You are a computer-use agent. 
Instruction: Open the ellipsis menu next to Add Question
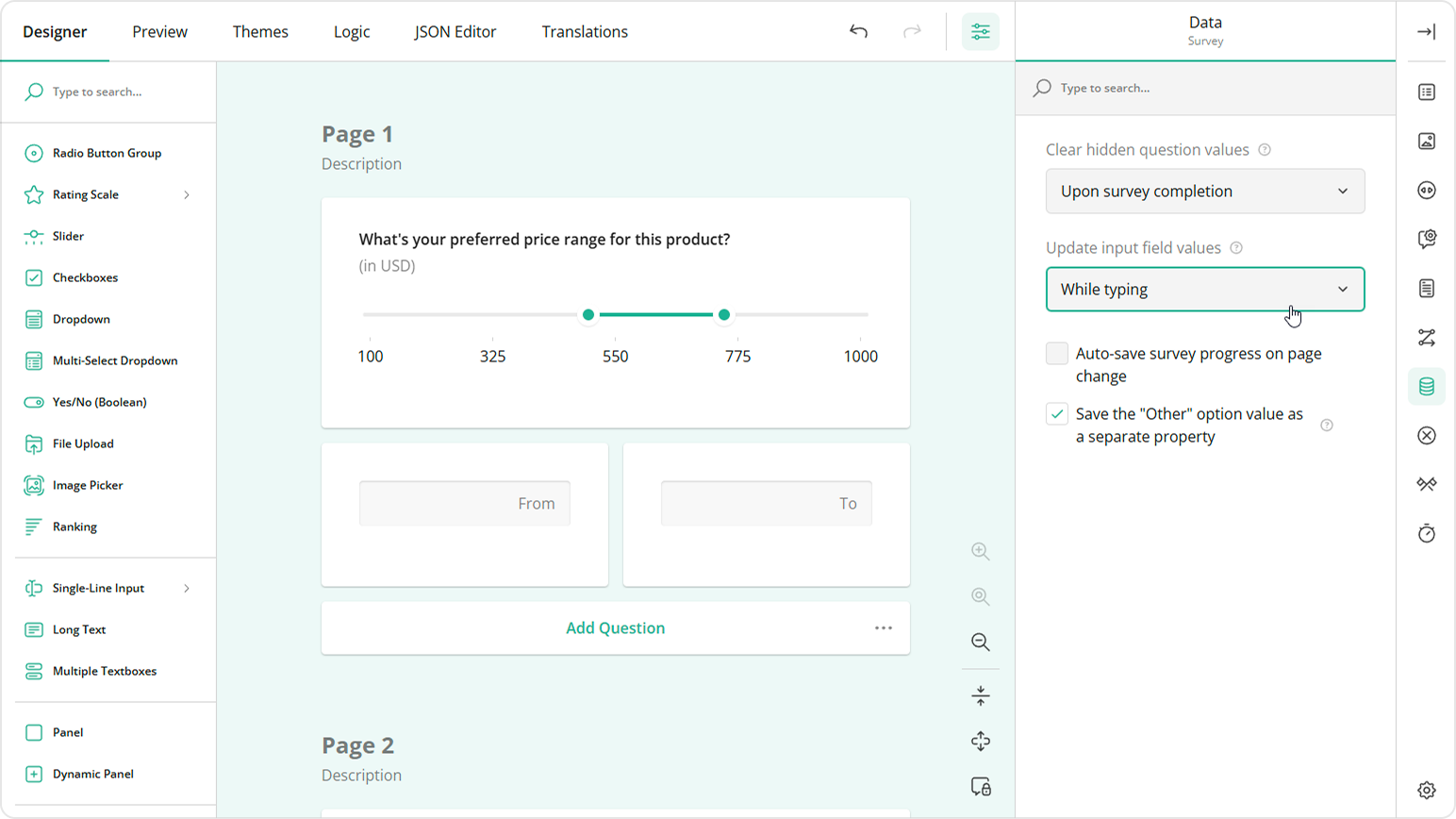pyautogui.click(x=884, y=627)
